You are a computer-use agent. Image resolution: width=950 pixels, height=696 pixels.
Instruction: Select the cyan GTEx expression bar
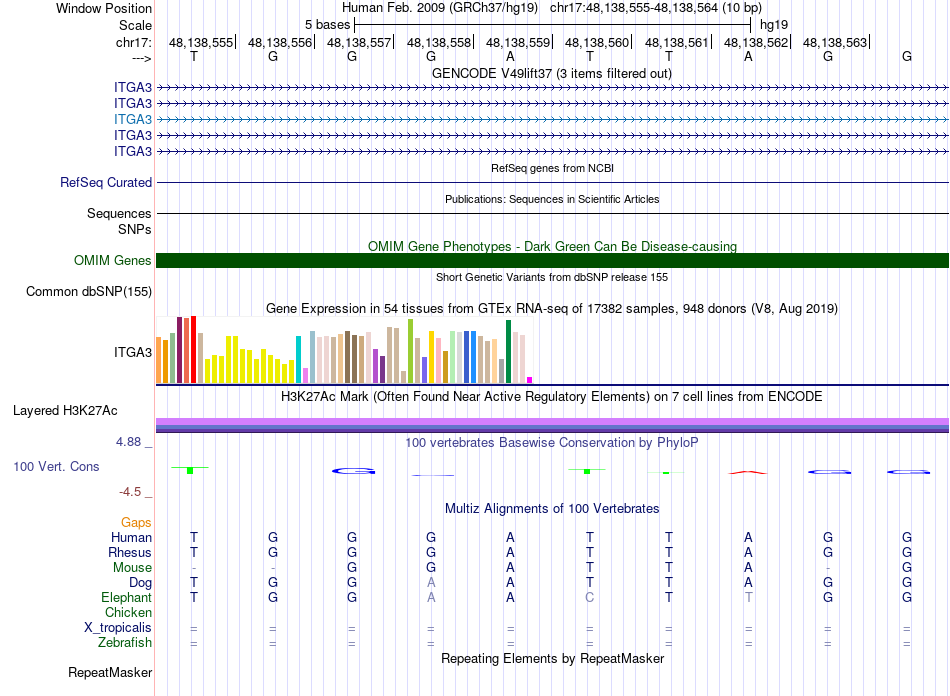[298, 359]
